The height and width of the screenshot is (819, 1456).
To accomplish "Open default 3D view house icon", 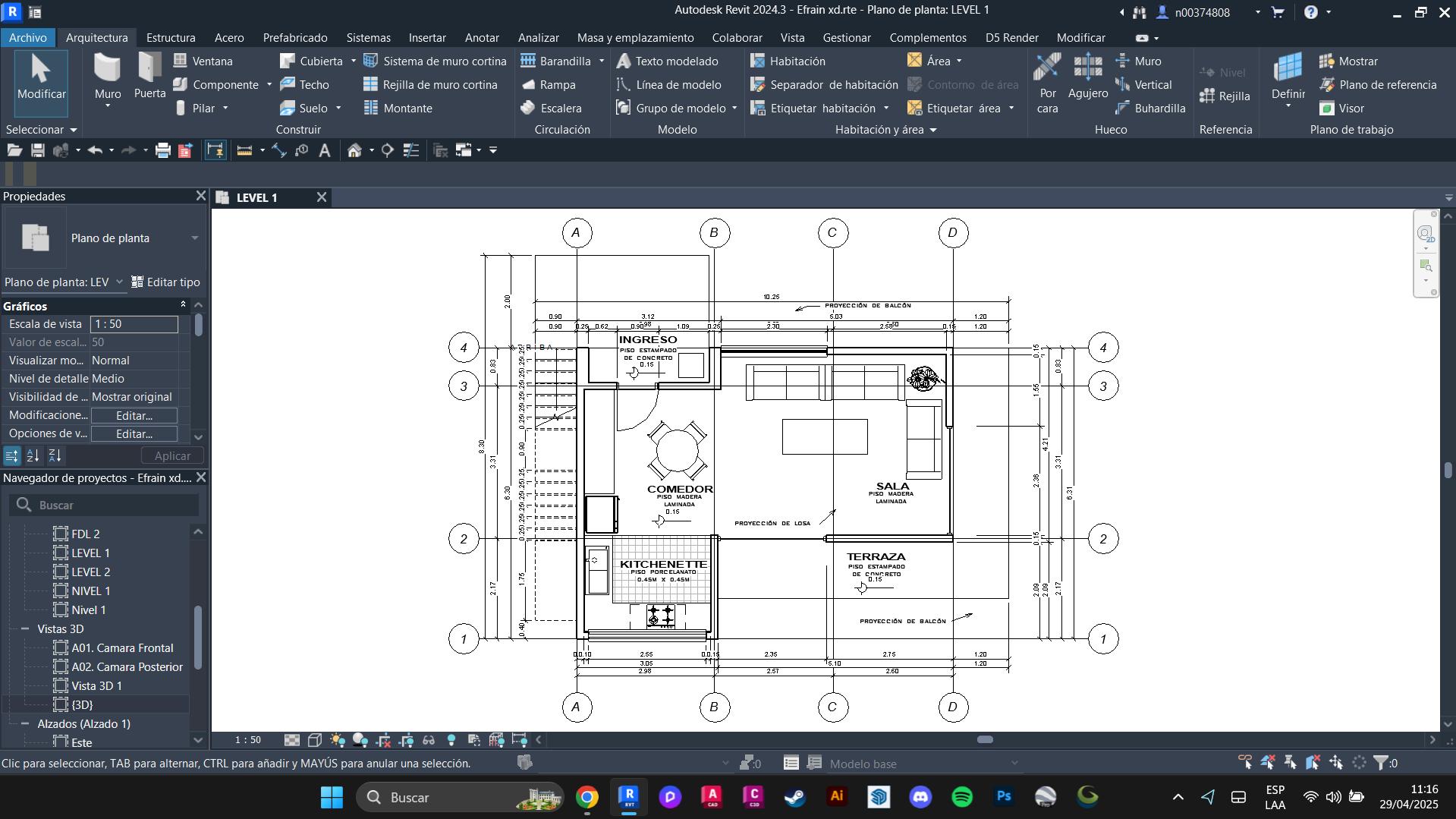I will [354, 150].
